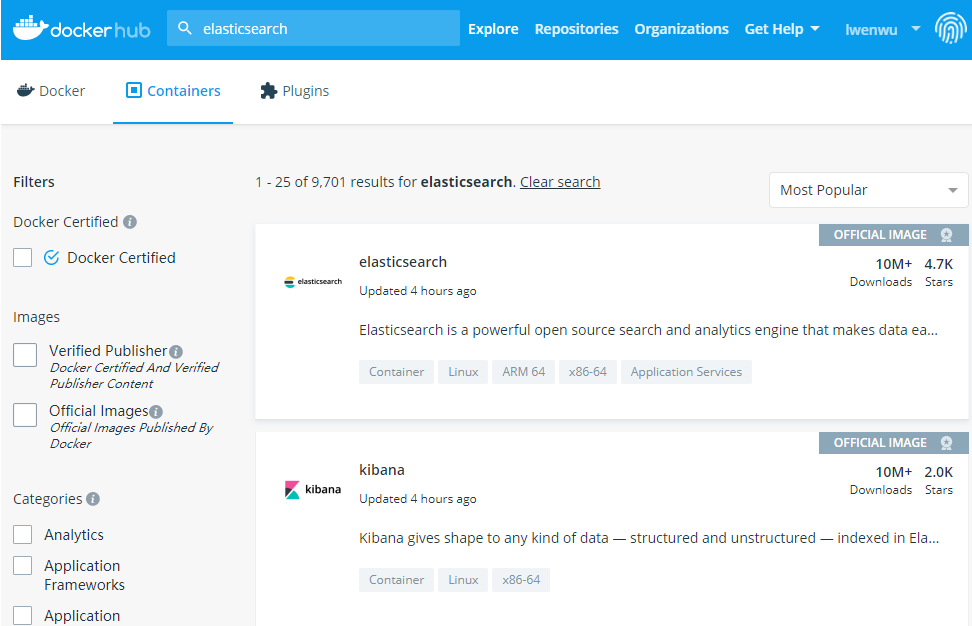Click the blue Docker Certified checkmark badge
The height and width of the screenshot is (626, 972).
pos(51,257)
